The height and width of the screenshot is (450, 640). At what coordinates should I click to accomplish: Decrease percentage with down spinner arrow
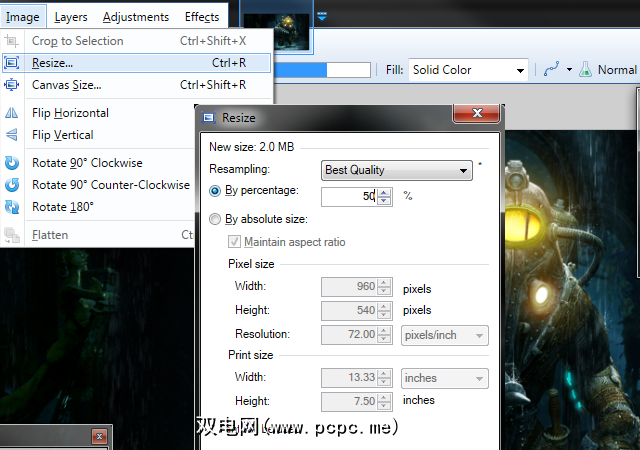pyautogui.click(x=384, y=201)
